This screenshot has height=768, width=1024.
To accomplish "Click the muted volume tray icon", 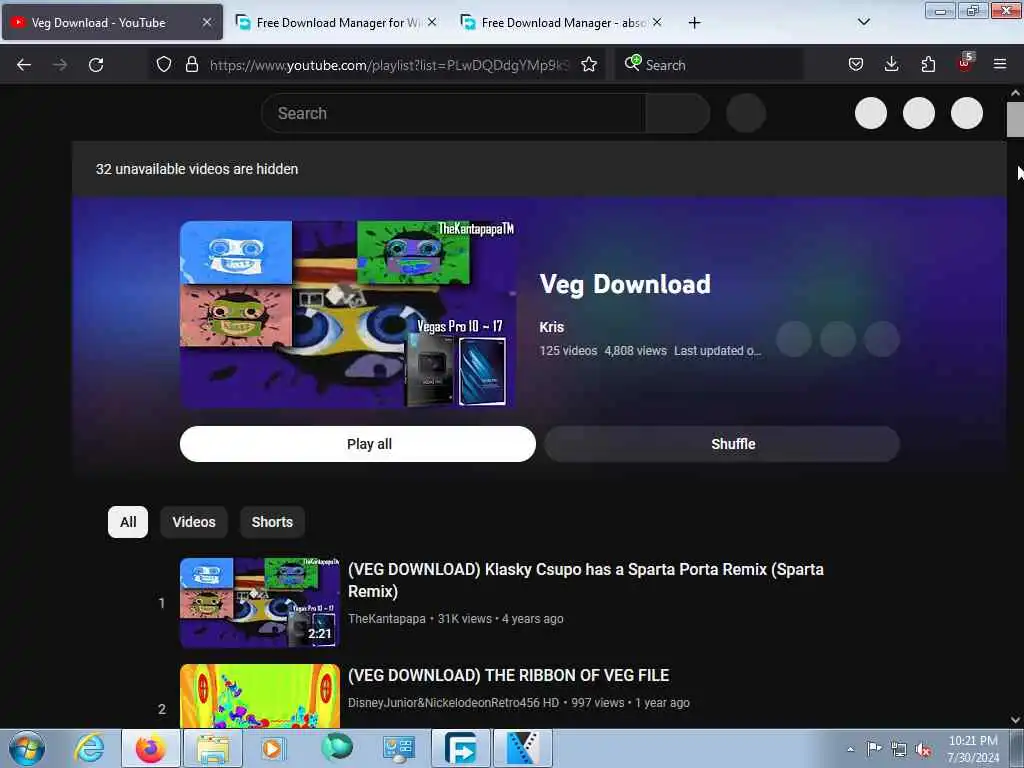I will (x=923, y=750).
